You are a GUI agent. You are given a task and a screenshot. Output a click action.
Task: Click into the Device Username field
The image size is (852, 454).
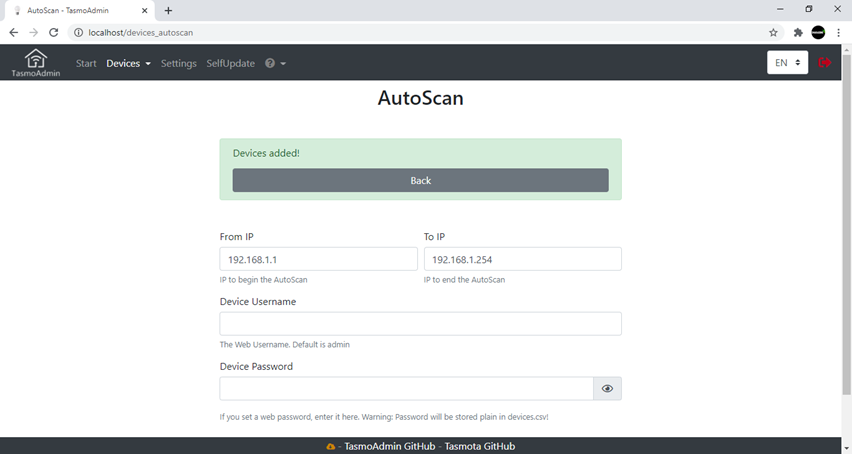click(421, 324)
